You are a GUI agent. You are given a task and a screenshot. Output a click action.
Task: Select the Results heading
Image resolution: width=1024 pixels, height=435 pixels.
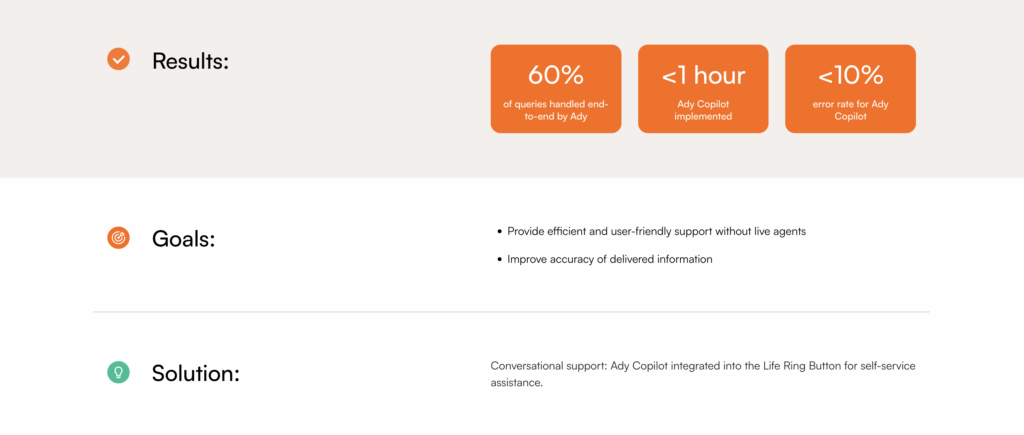tap(190, 61)
